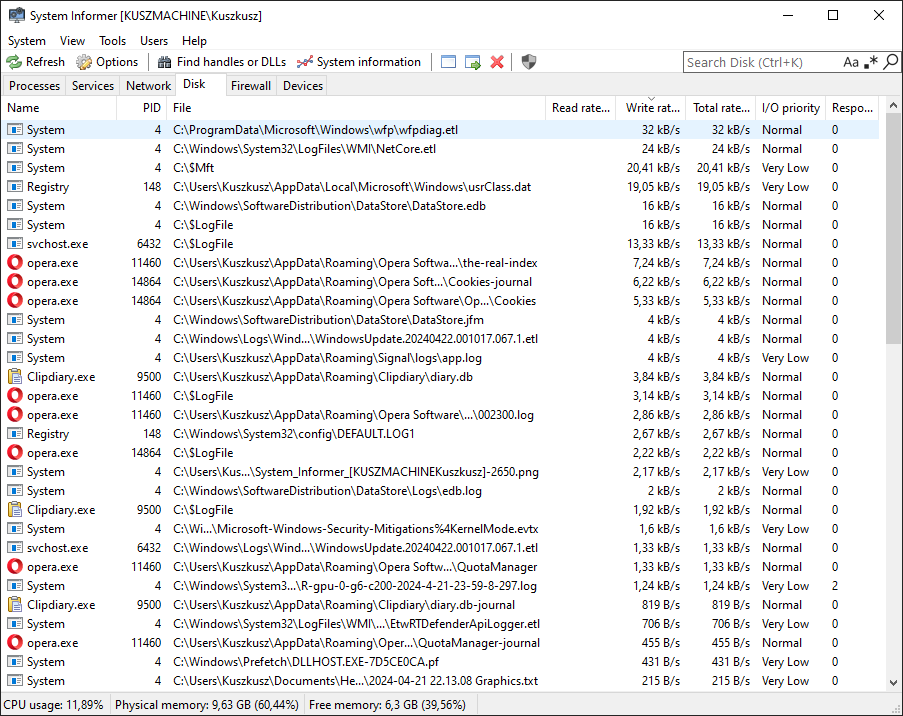
Task: Click svchost.exe icon on WindowsUpdate etl row
Action: pos(15,548)
